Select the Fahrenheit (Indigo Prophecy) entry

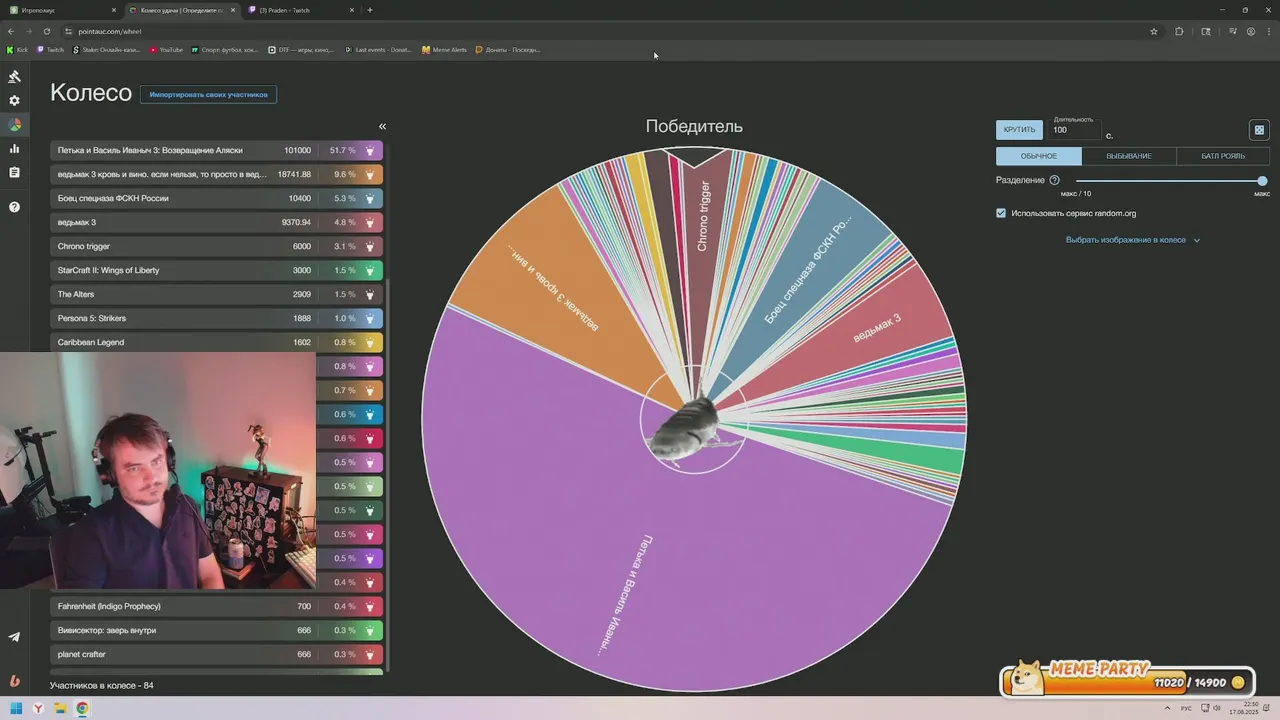216,606
